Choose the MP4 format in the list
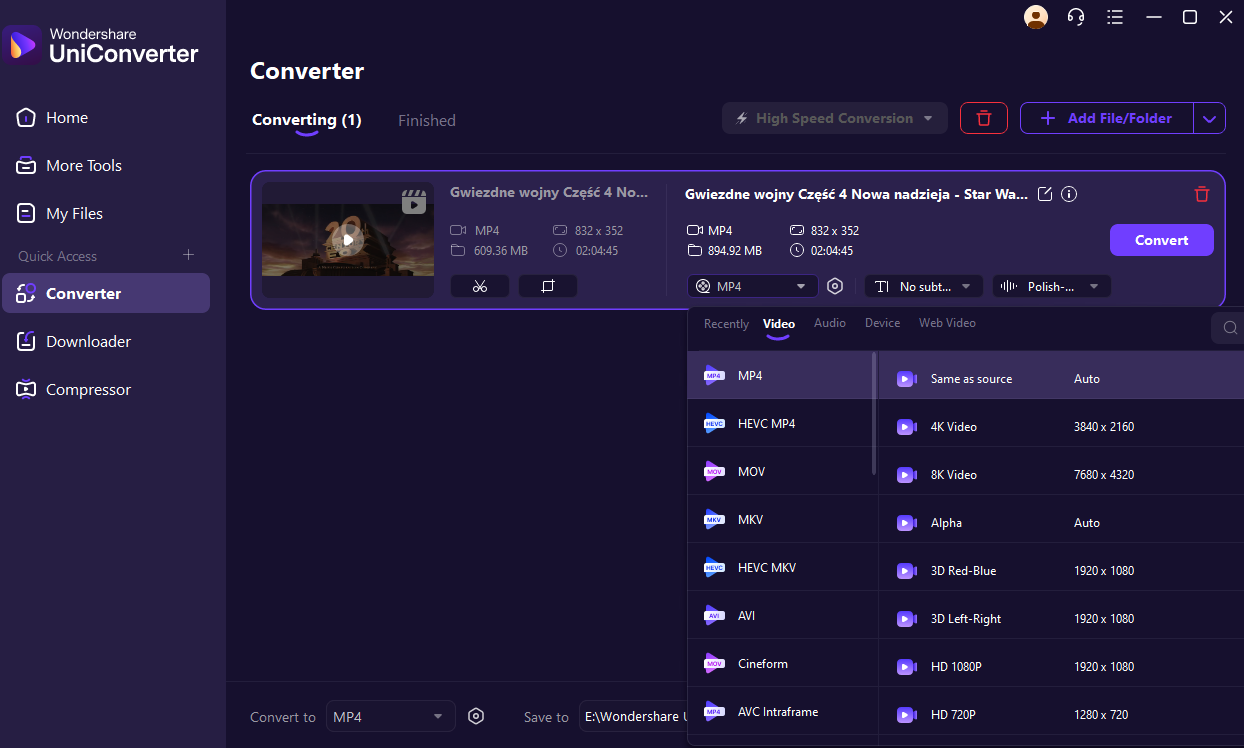1244x748 pixels. tap(780, 375)
